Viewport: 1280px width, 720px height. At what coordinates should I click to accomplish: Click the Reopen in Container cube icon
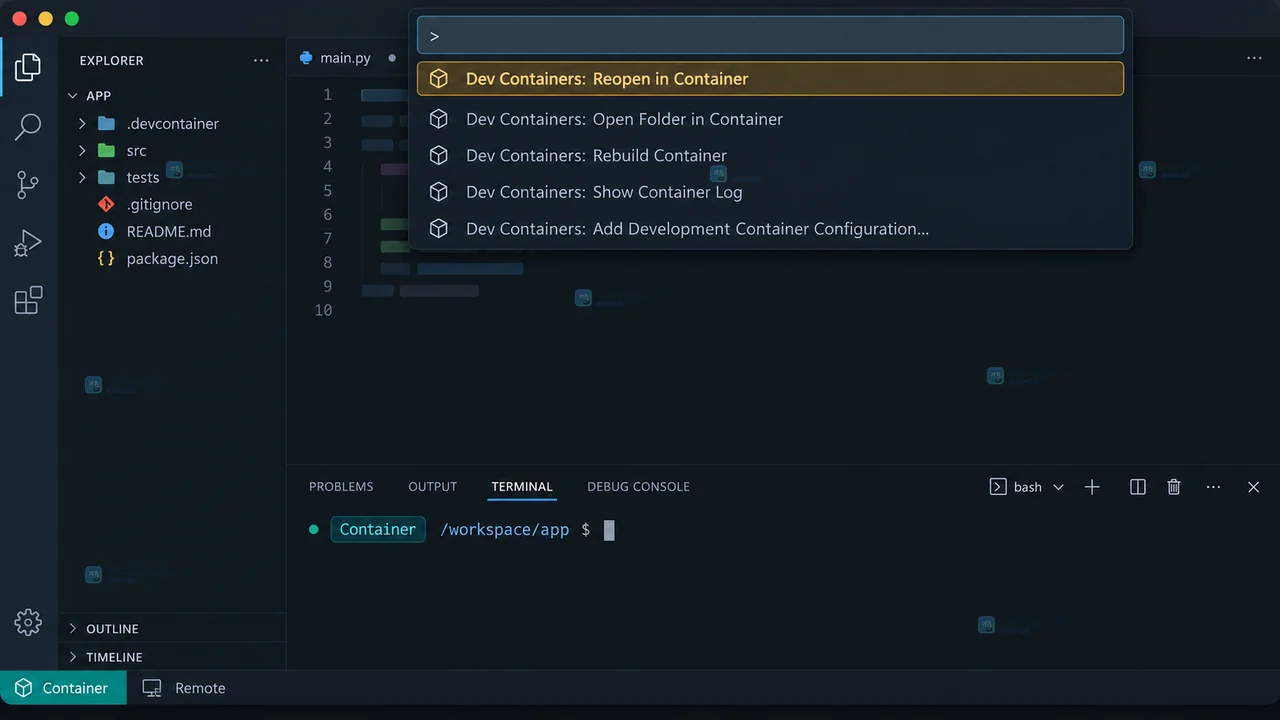point(438,79)
